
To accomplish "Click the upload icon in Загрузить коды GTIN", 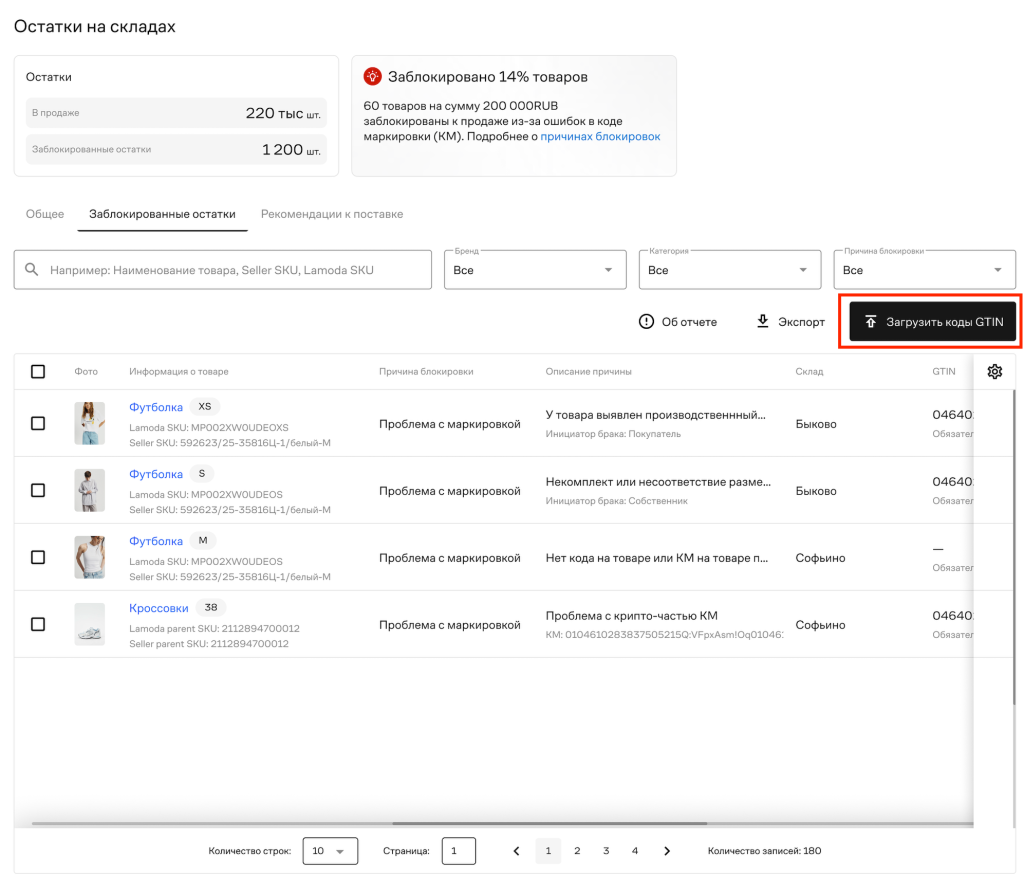I will tap(871, 321).
